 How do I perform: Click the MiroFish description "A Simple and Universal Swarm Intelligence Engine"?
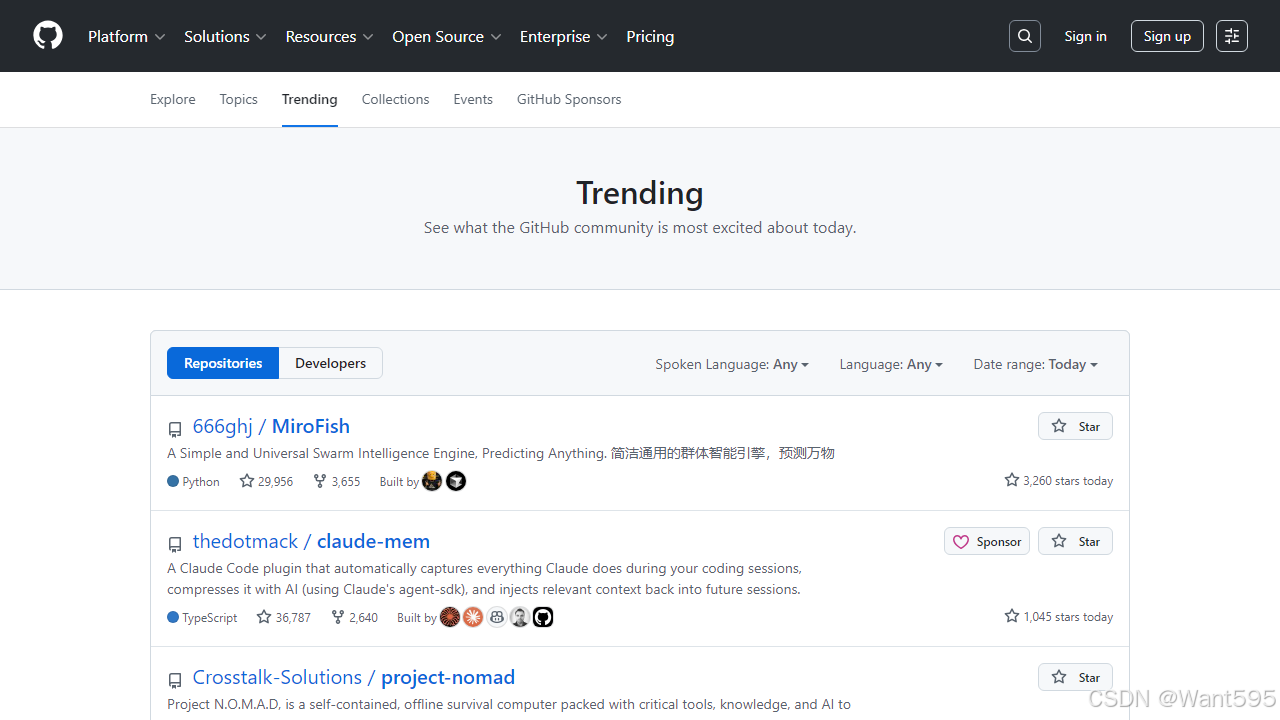coord(501,453)
